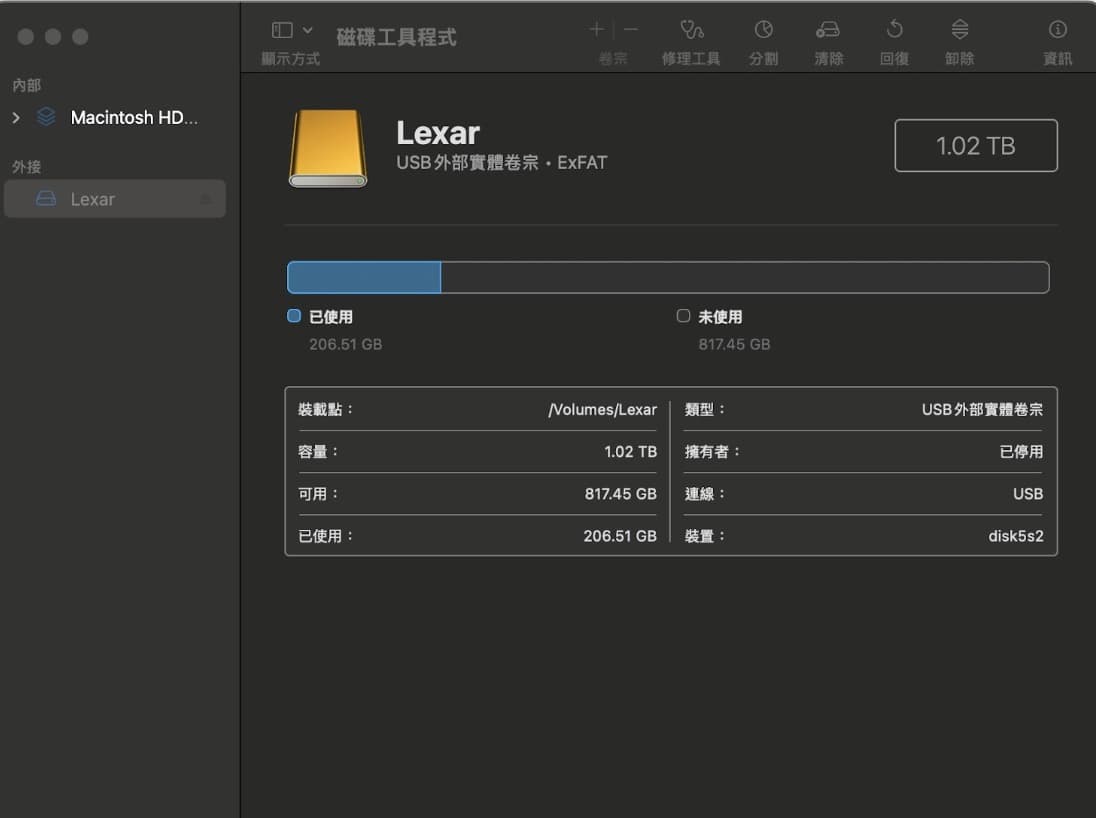
Task: Click the 裝載點 label in the table
Action: (x=326, y=410)
